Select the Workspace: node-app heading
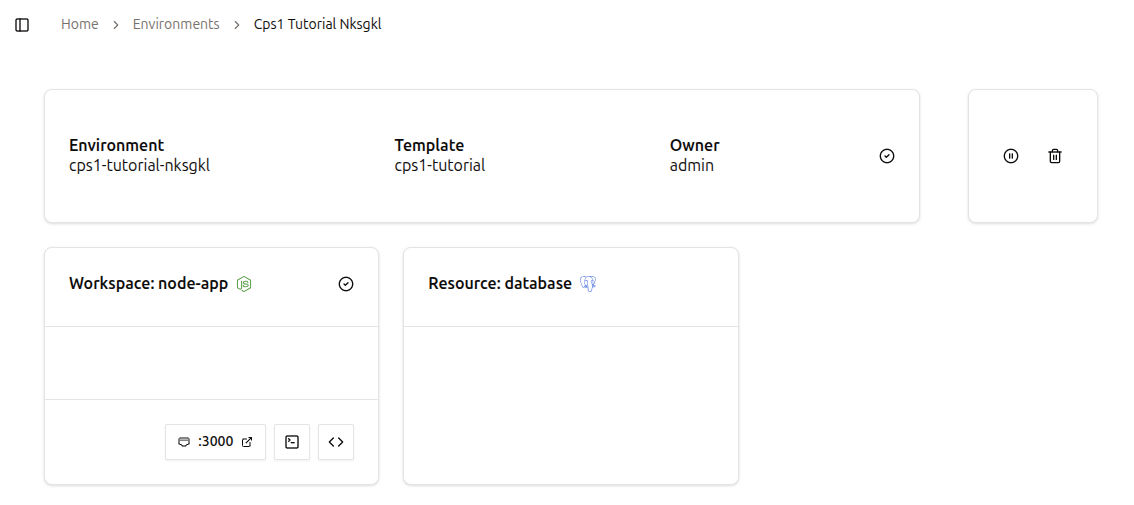 (148, 284)
